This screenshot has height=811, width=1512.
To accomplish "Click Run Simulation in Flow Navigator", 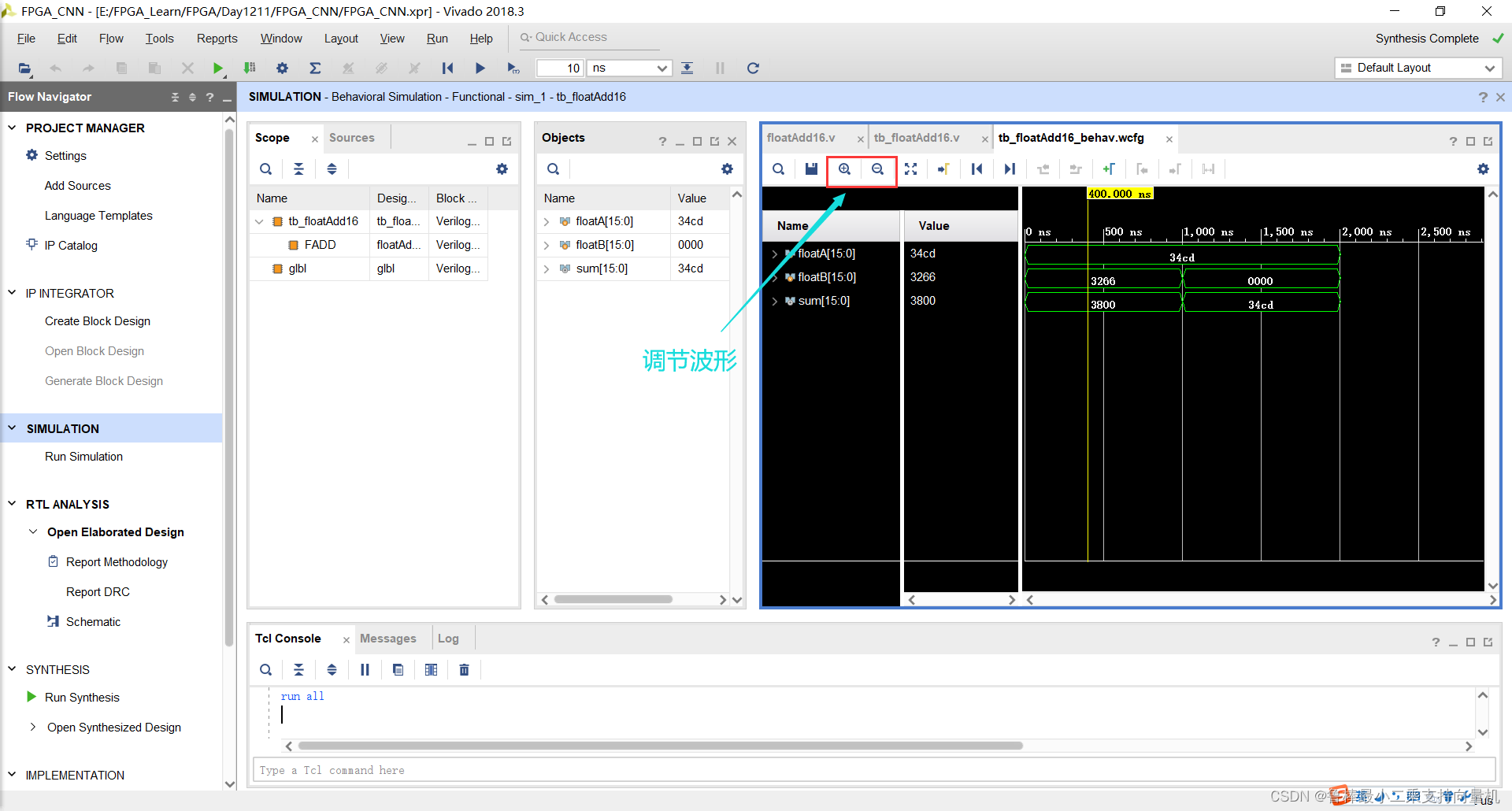I will [83, 457].
